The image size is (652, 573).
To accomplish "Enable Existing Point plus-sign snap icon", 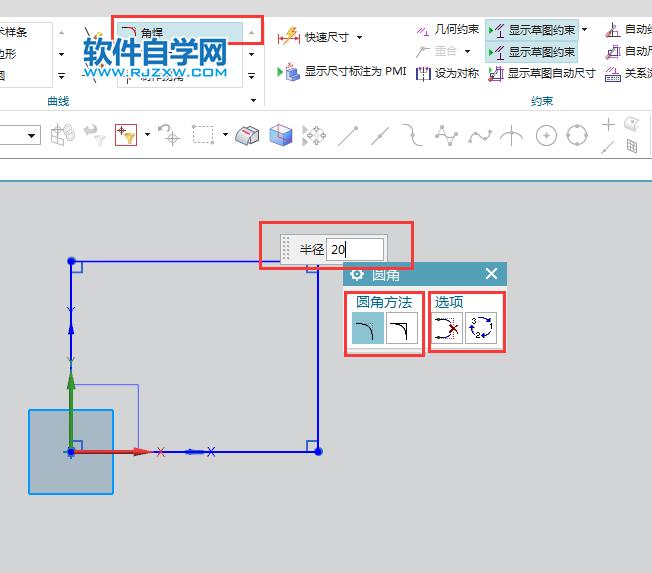I will [608, 124].
